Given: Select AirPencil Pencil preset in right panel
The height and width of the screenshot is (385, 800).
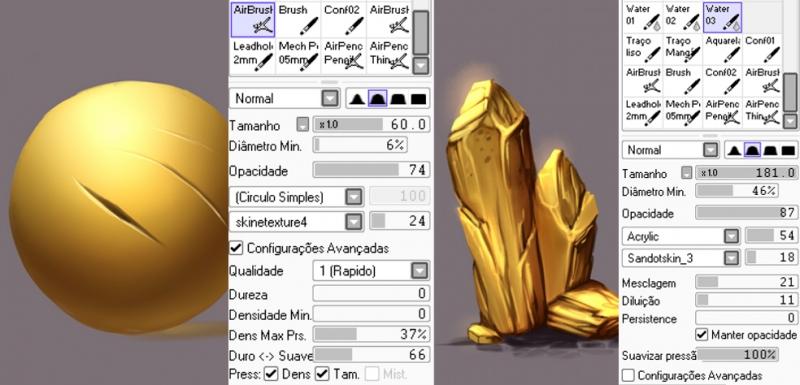Looking at the screenshot, I should 722,112.
